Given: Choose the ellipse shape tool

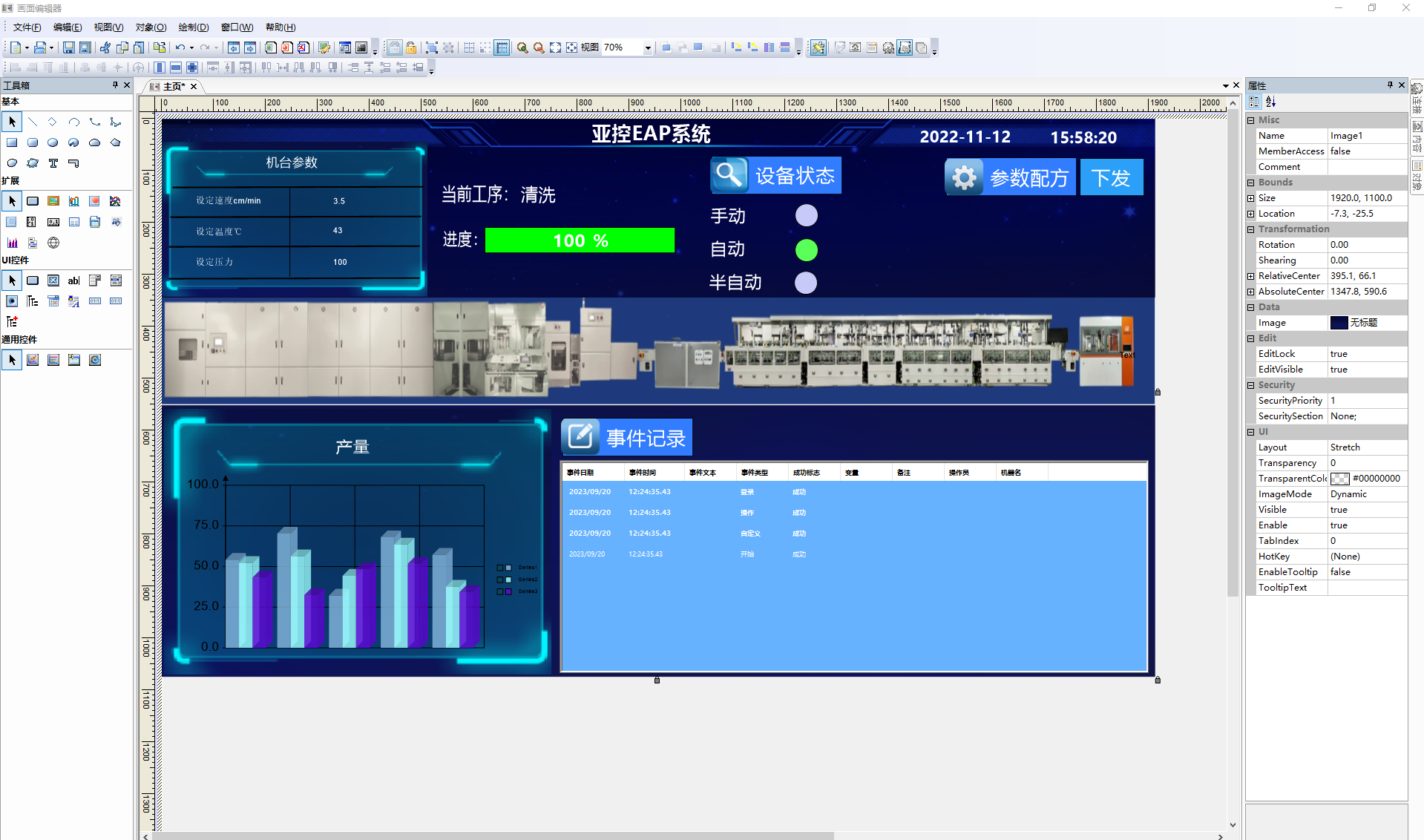Looking at the screenshot, I should click(53, 142).
